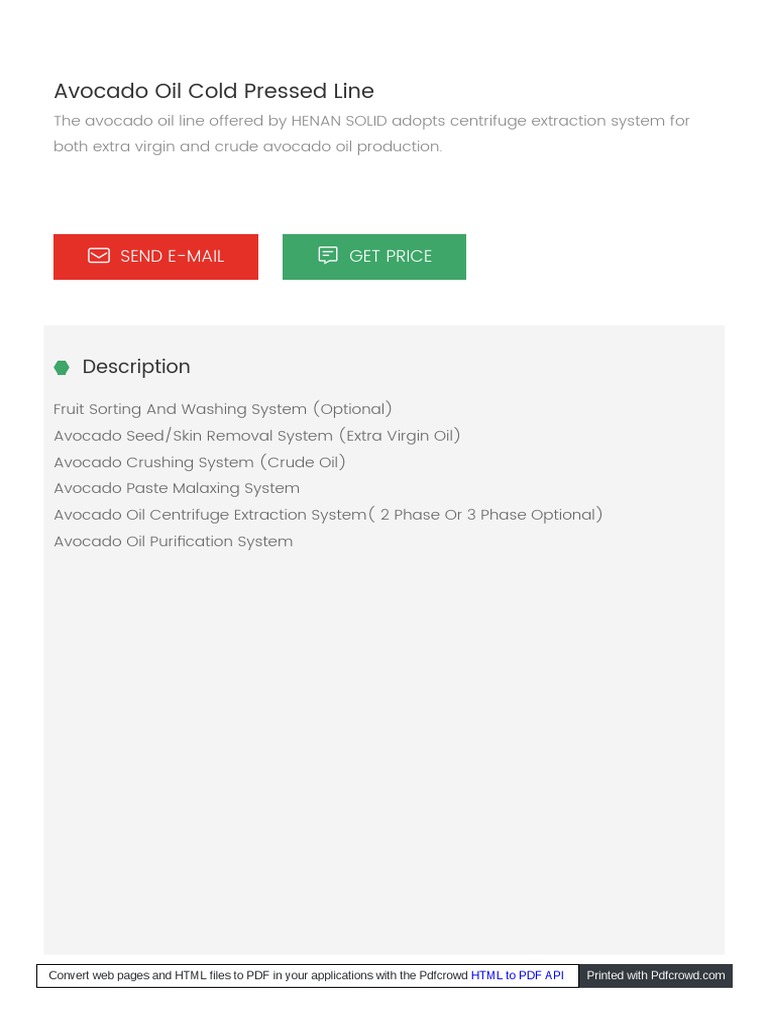Screen dimensions: 768x1024
Task: Click the HENAN SOLID company name
Action: 339,121
